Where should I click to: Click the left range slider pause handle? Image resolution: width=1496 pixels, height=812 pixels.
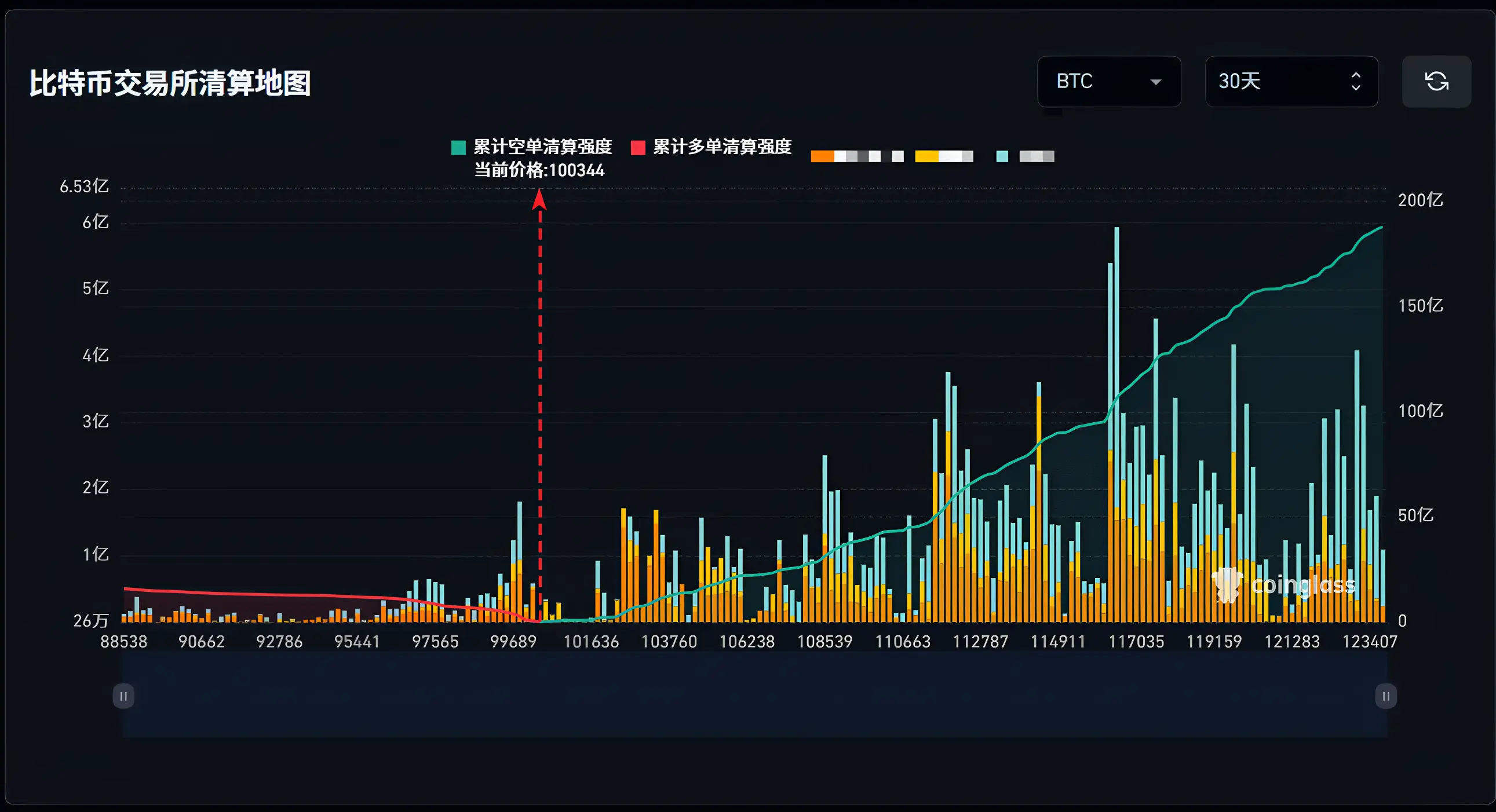123,696
